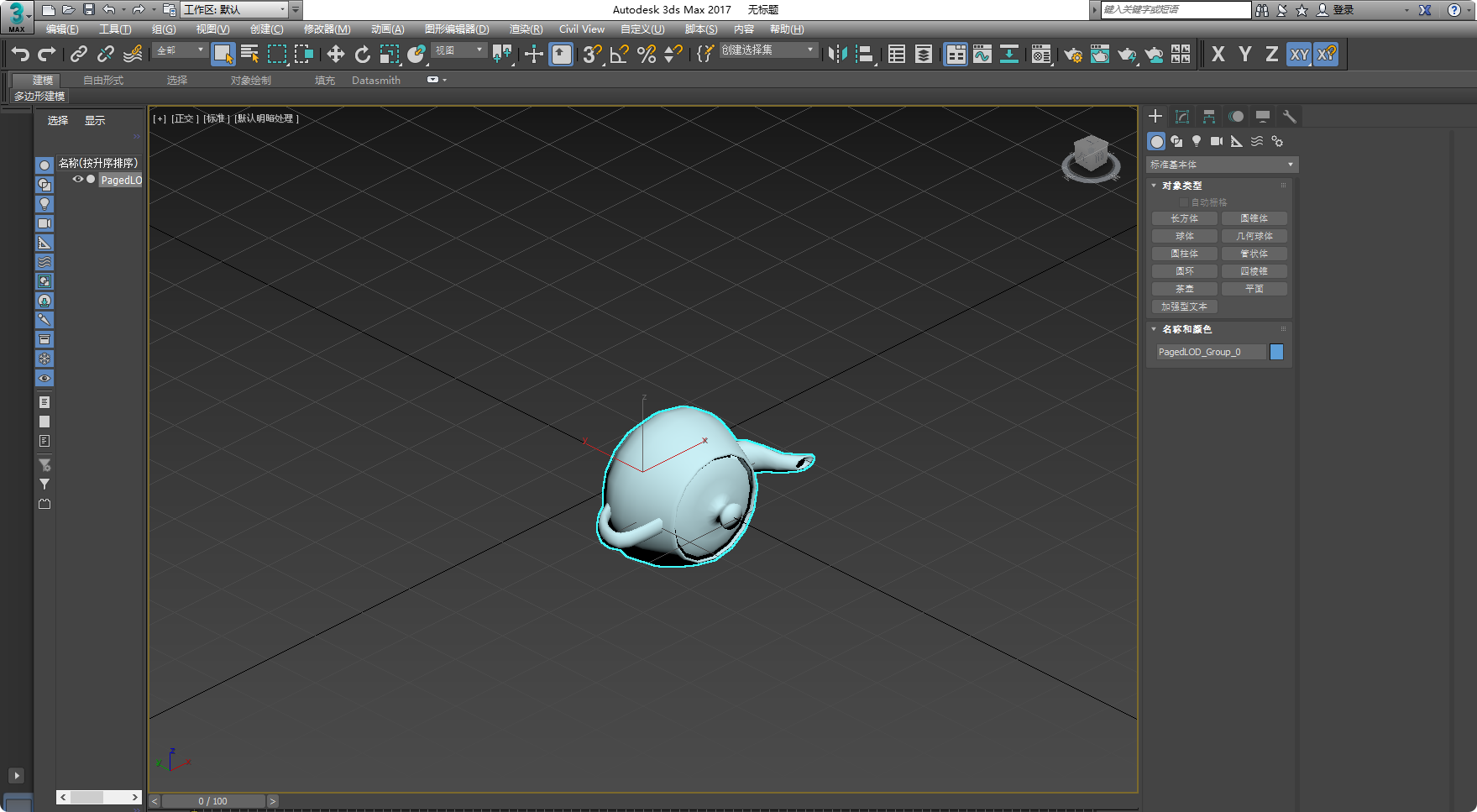
Task: Click the Select and Place tool
Action: 416,55
